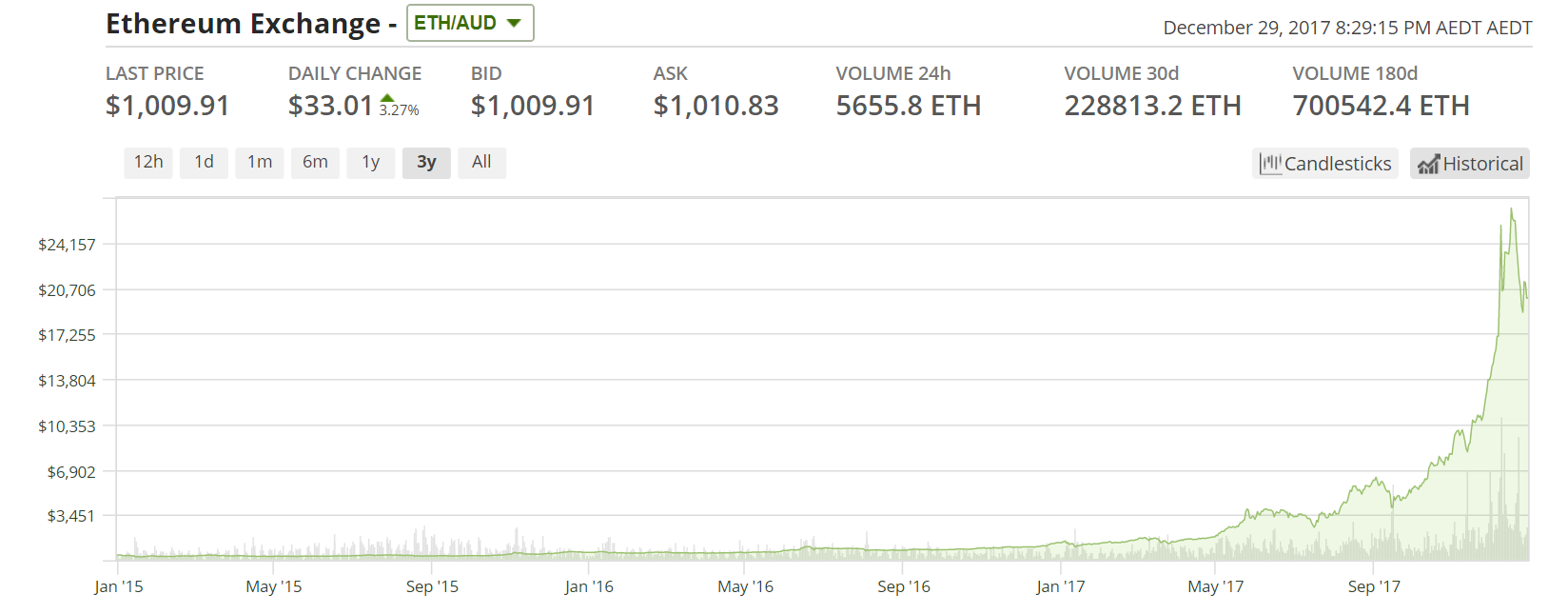Click the $24,157 y-axis label
This screenshot has width=1568, height=614.
point(67,245)
